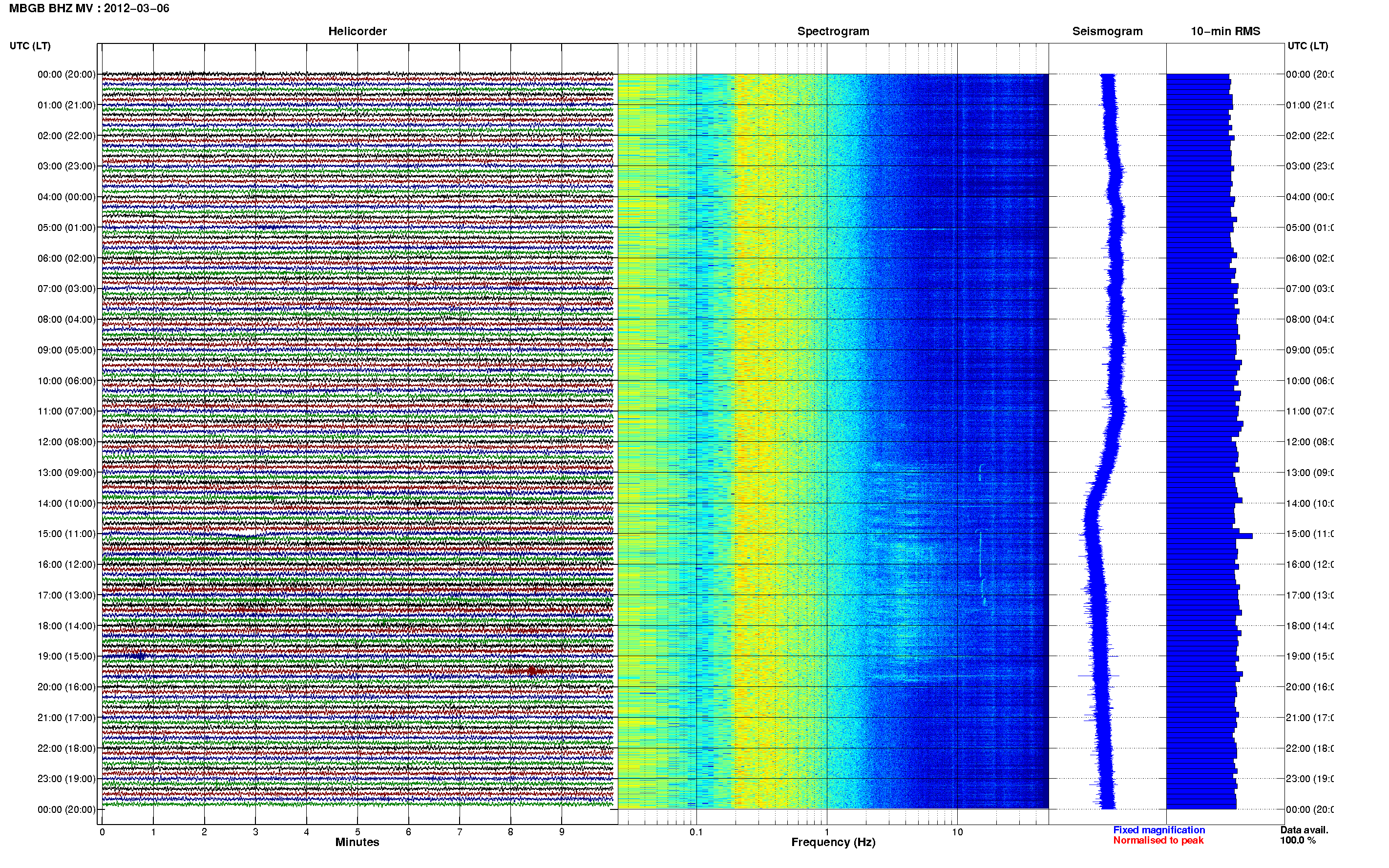This screenshot has height=868, width=1389.
Task: Click the left 14:00 (10:00) time label
Action: (66, 503)
